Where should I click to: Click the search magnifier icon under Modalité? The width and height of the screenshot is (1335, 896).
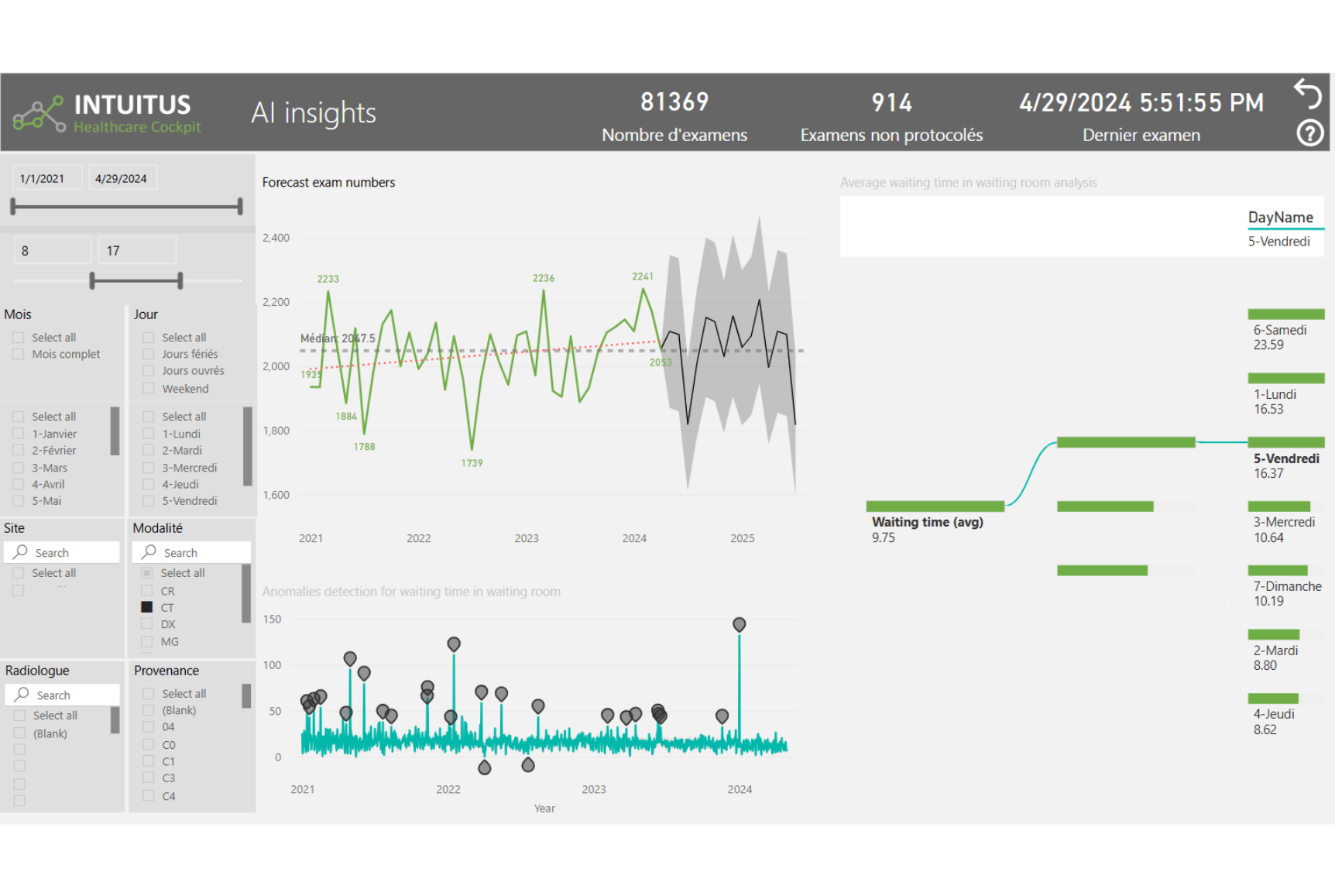[149, 552]
